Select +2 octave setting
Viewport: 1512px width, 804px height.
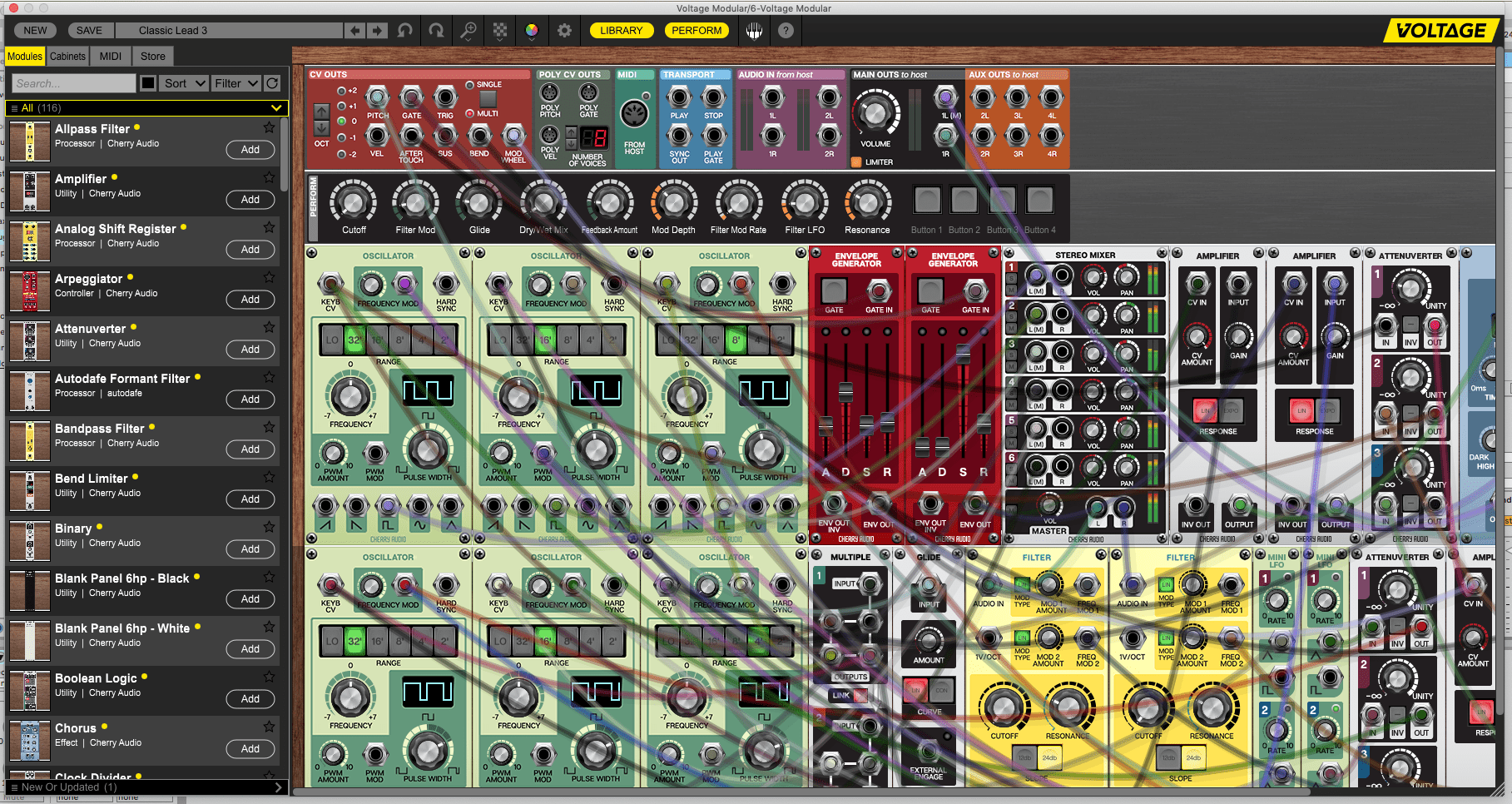coord(341,91)
